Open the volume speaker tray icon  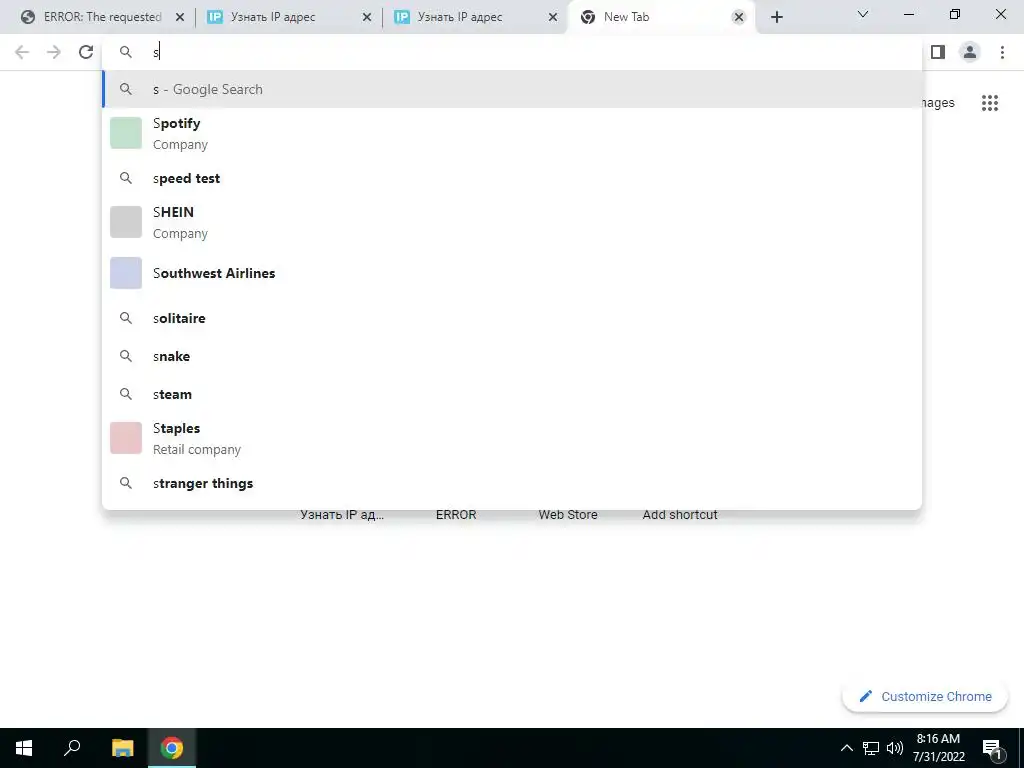pos(894,748)
